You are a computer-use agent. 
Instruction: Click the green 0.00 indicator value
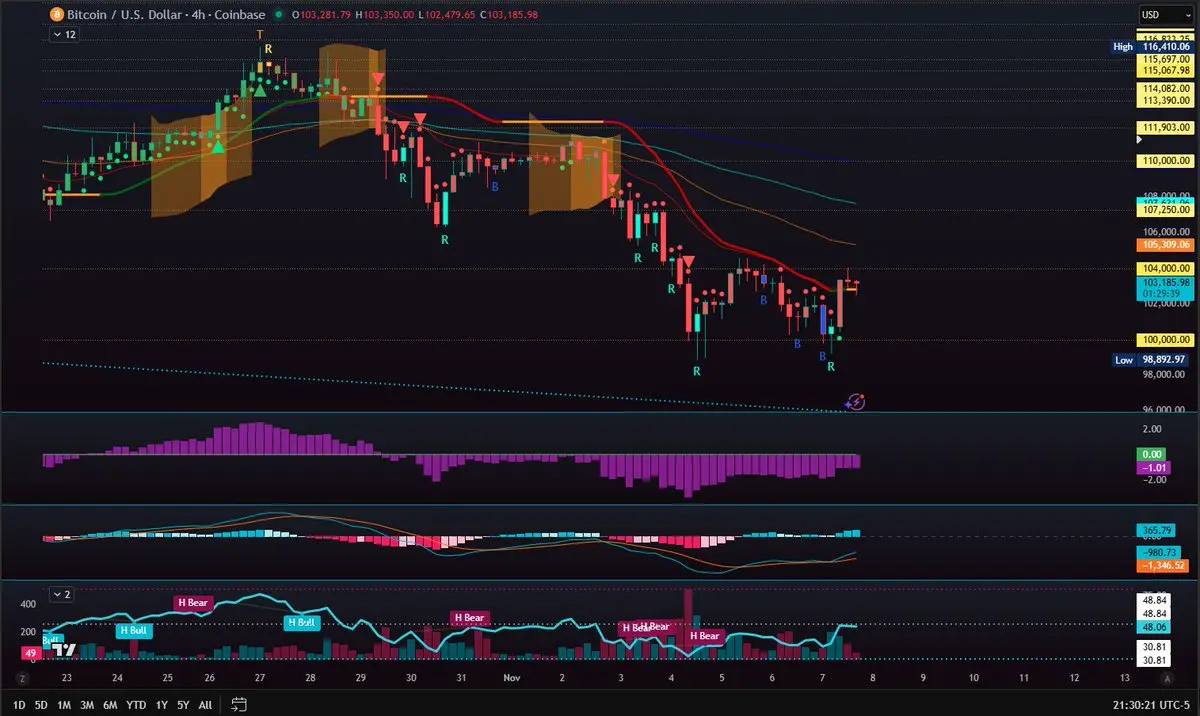(x=1149, y=454)
